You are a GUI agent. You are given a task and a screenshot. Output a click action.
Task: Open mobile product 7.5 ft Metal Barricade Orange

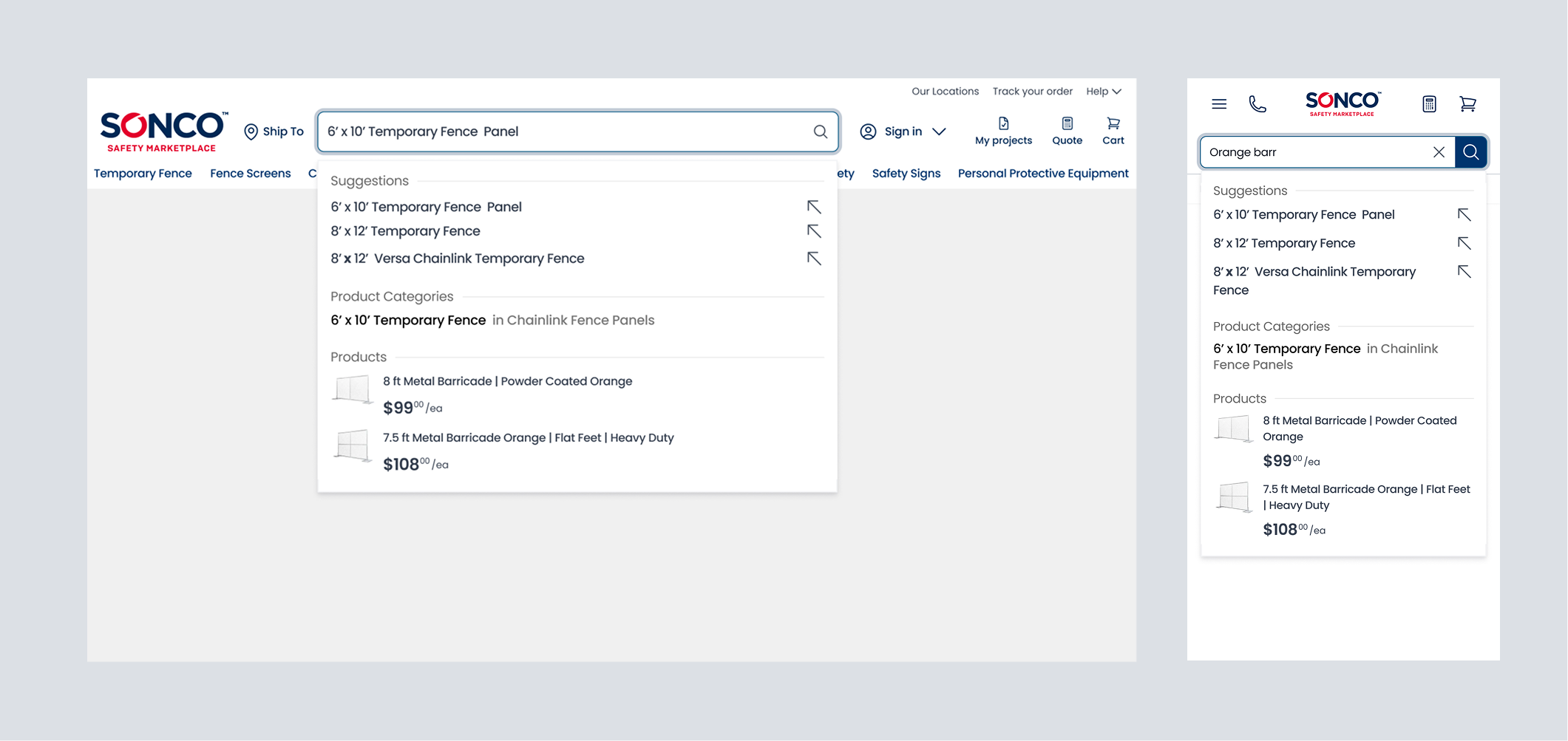pos(1365,497)
